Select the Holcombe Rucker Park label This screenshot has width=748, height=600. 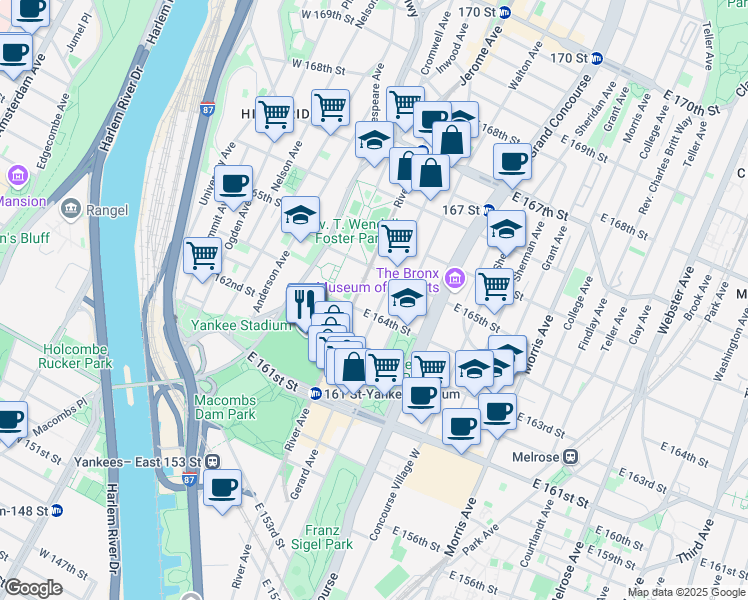[79, 356]
